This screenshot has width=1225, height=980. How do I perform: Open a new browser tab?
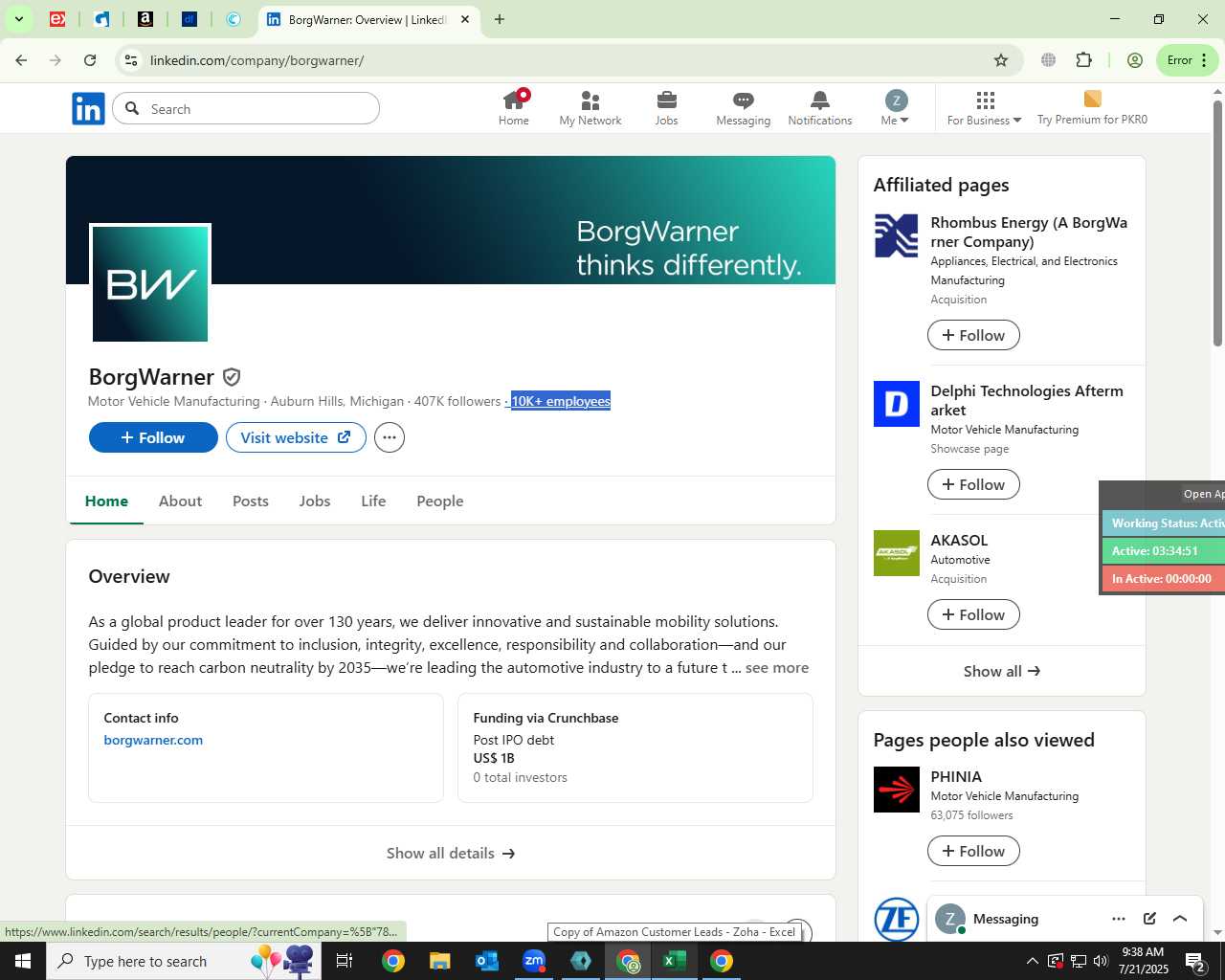500,19
